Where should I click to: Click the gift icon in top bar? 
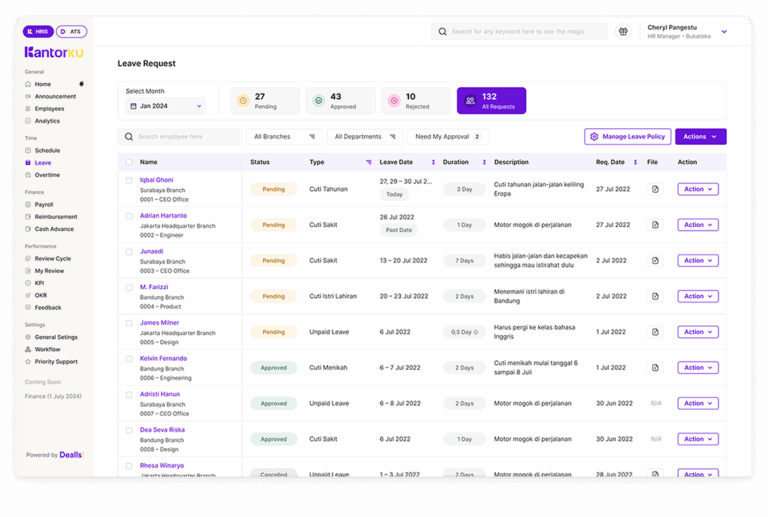[623, 32]
